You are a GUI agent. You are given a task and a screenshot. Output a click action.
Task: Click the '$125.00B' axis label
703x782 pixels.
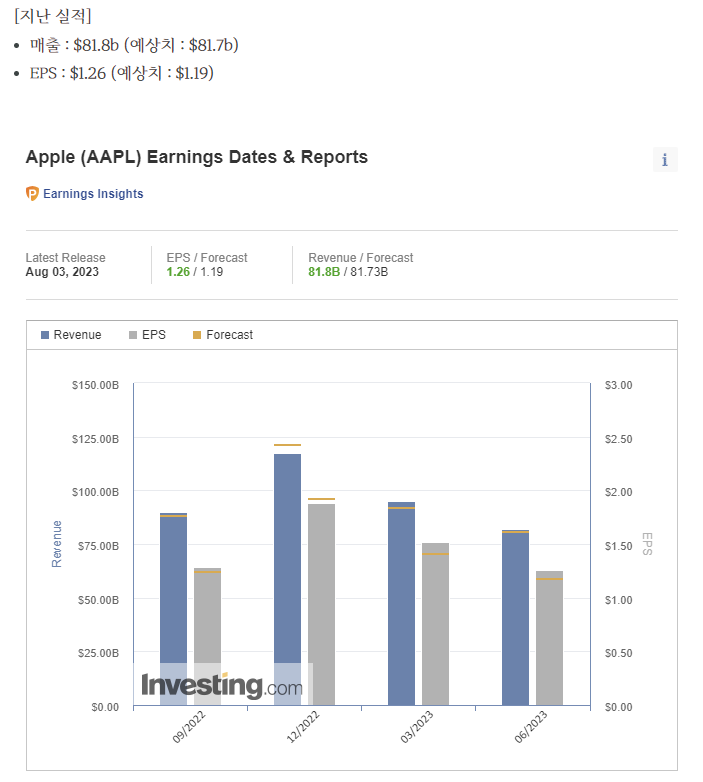coord(95,439)
